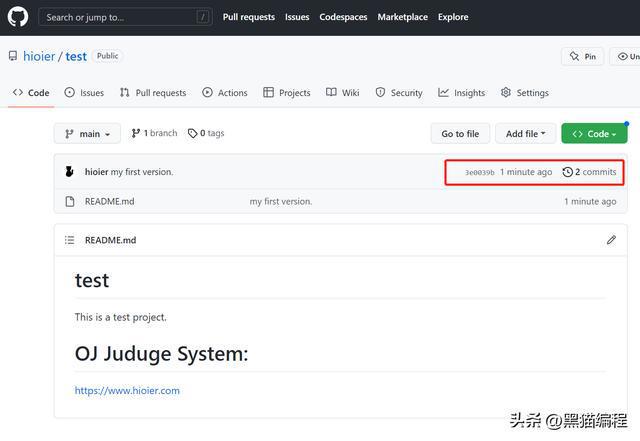Click the Go to file button

pyautogui.click(x=460, y=134)
